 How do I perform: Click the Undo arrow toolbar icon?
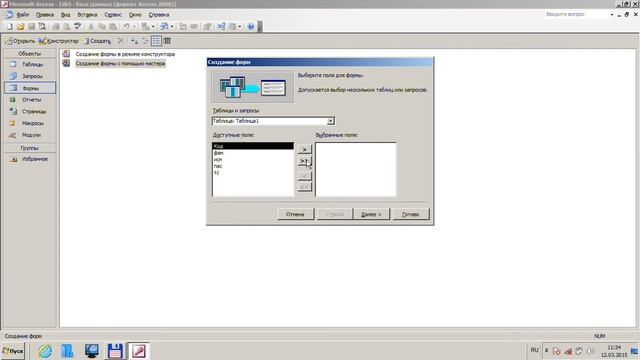pos(127,27)
